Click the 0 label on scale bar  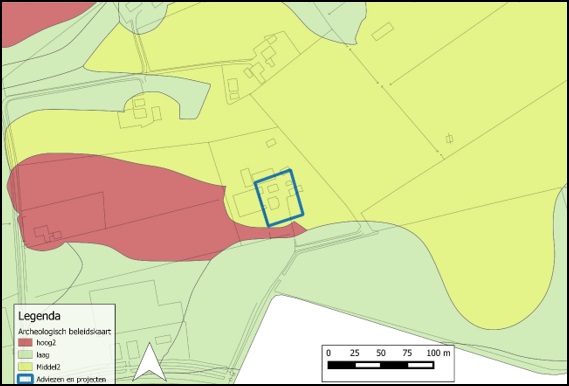coord(328,353)
